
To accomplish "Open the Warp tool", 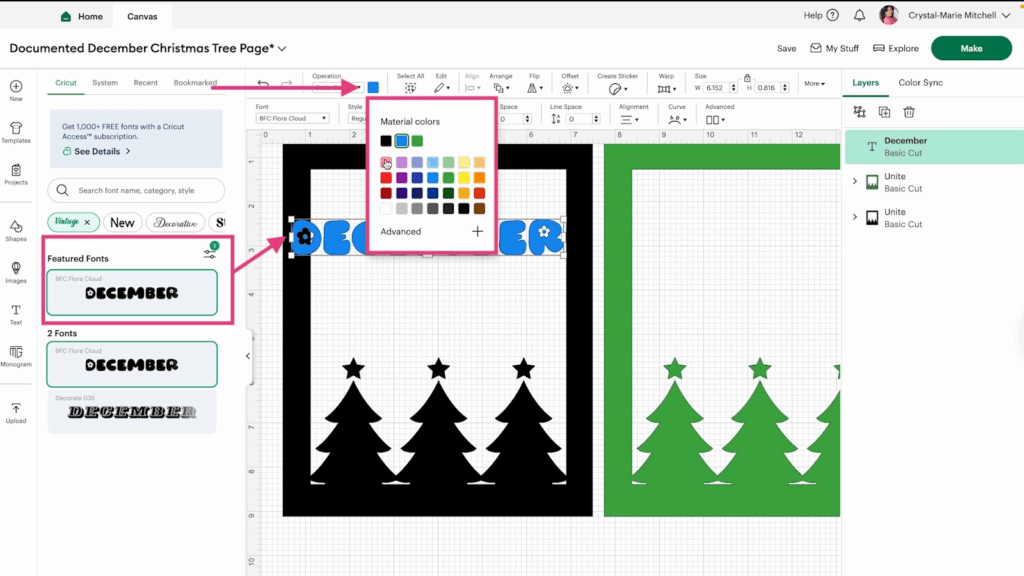I will tap(666, 88).
